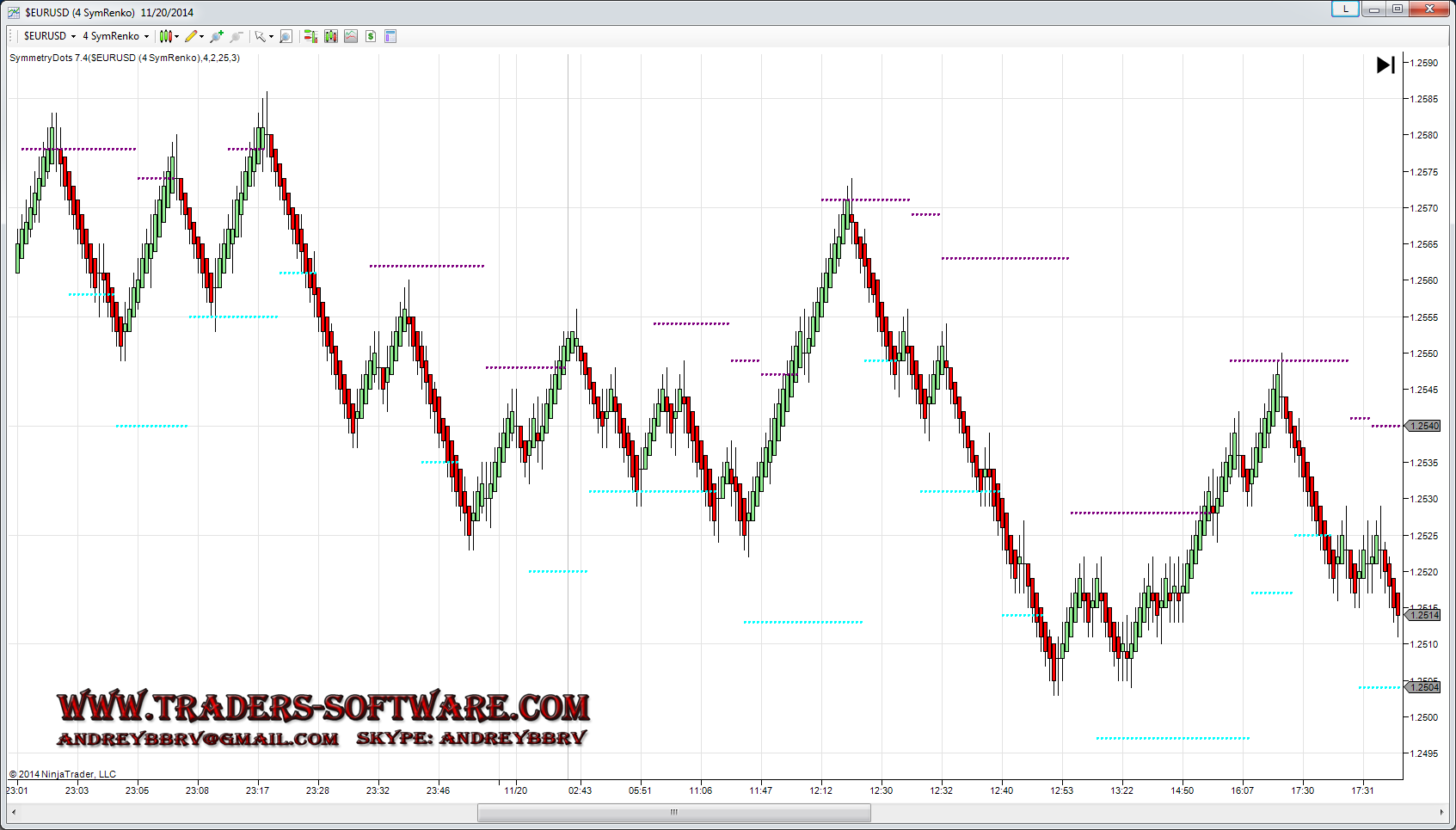Select the pencil drawing tools icon
The image size is (1456, 830).
point(193,36)
